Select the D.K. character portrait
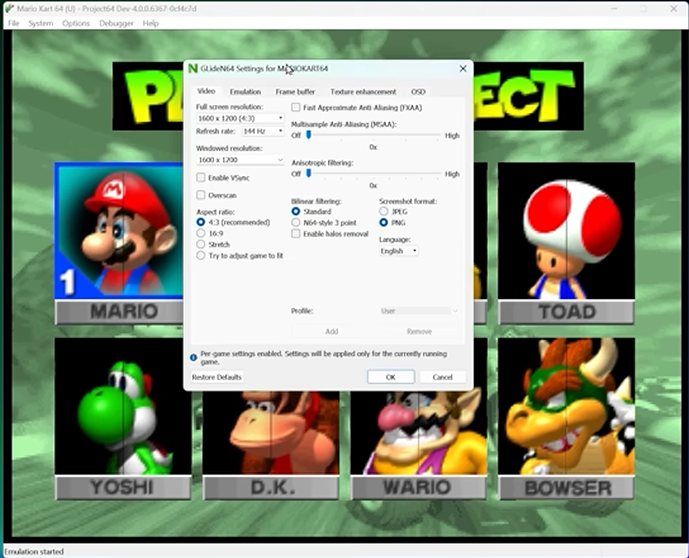This screenshot has height=558, width=689. click(x=271, y=433)
